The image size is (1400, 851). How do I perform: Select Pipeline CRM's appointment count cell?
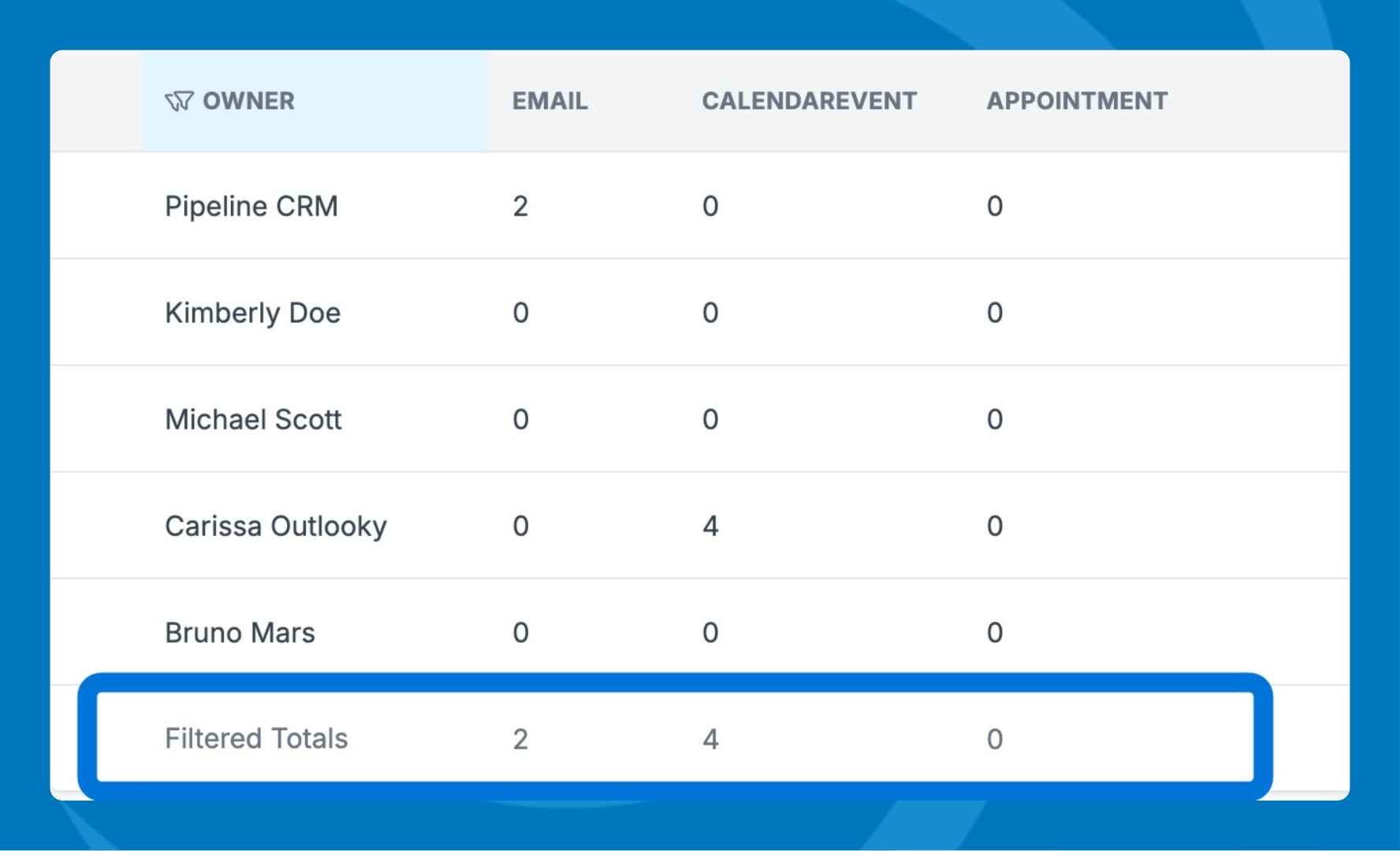pos(995,206)
